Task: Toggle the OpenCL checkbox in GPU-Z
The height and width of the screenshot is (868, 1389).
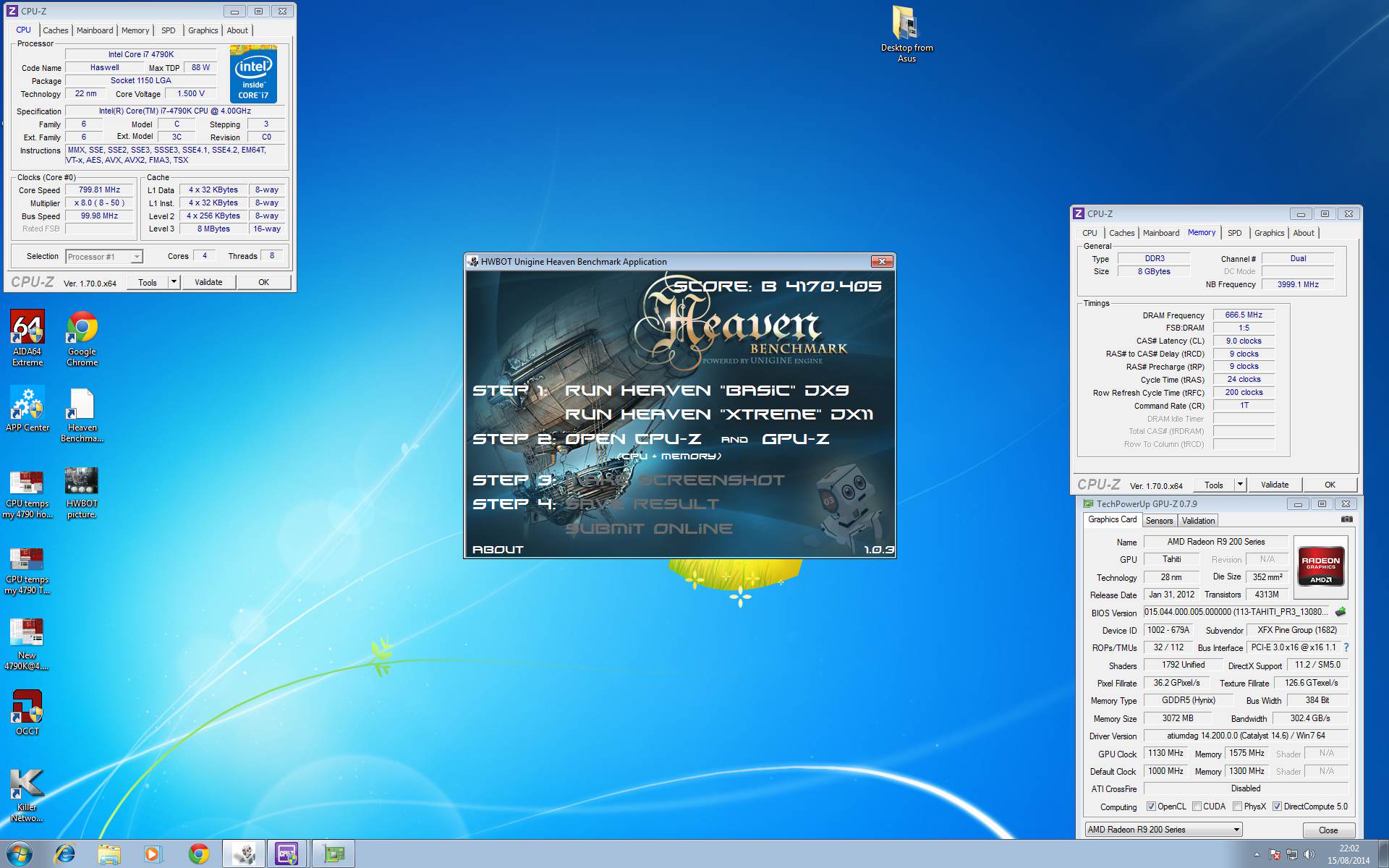Action: (x=1151, y=807)
